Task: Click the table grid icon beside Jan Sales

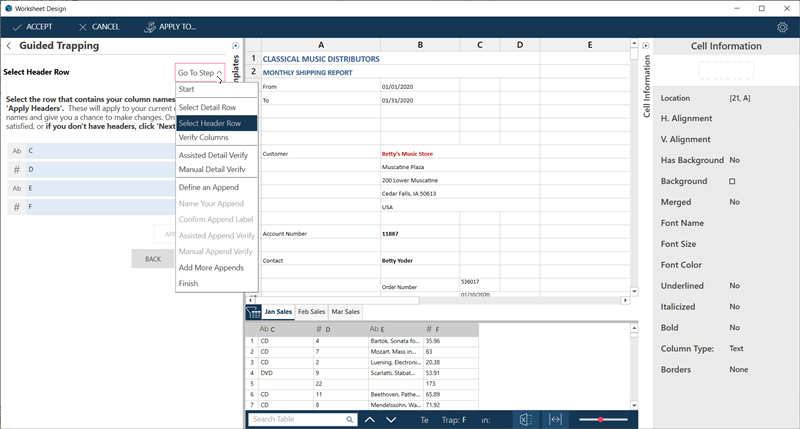Action: [254, 312]
